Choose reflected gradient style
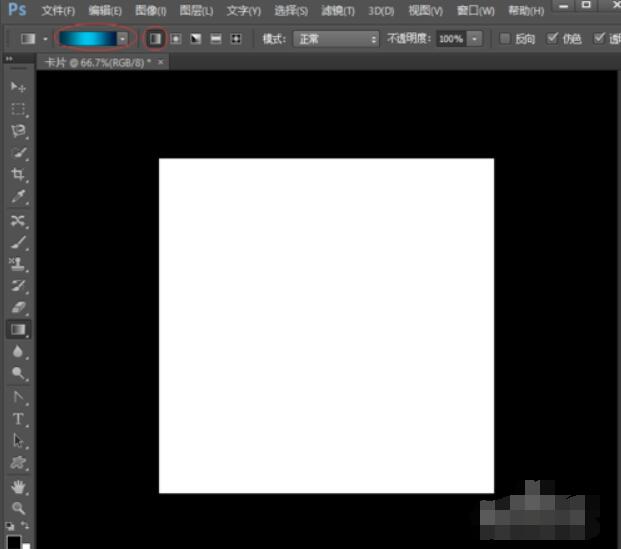 (x=216, y=39)
